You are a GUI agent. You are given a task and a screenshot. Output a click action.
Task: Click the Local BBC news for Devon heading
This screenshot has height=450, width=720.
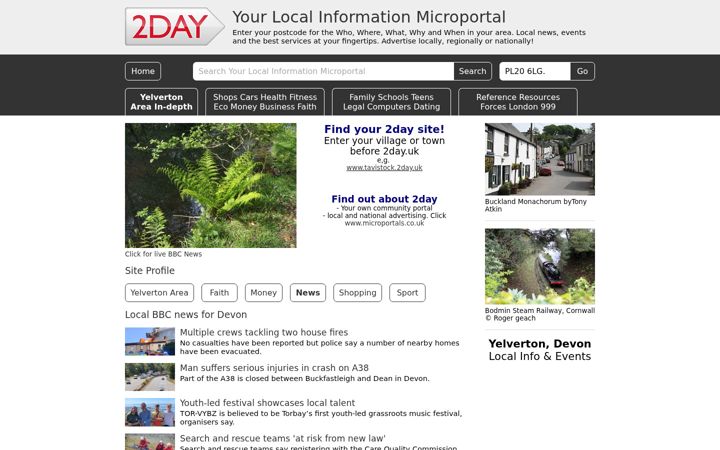186,315
